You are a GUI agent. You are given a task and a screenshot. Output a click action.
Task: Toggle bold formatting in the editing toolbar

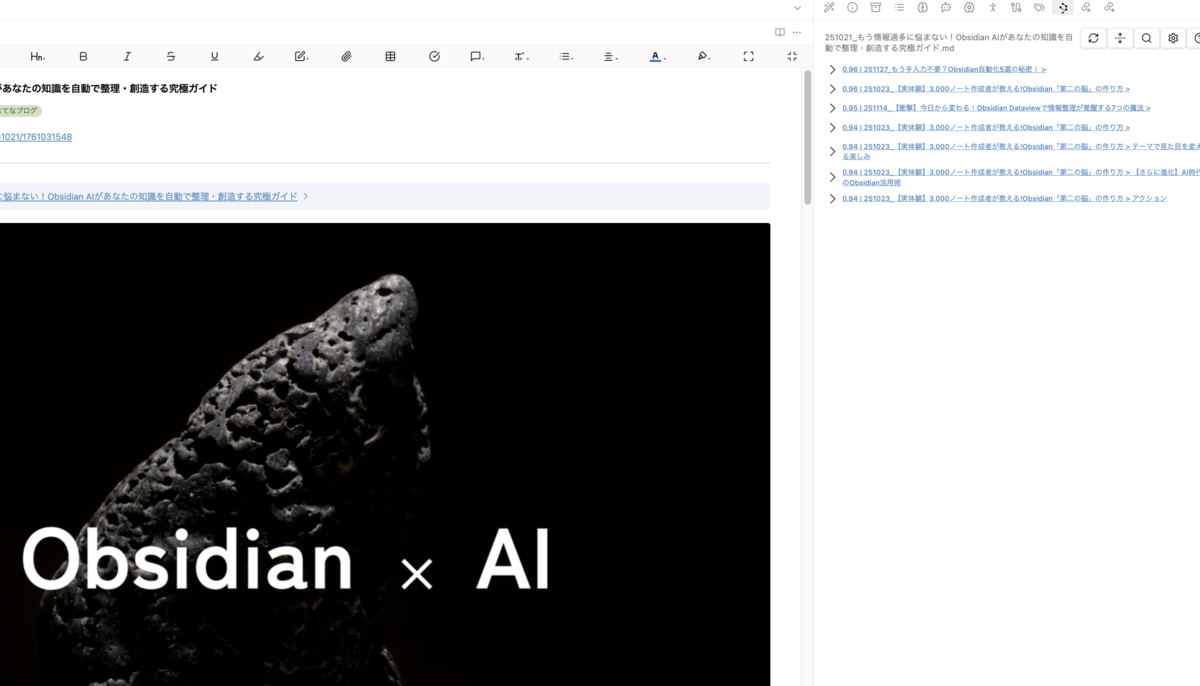pyautogui.click(x=83, y=57)
